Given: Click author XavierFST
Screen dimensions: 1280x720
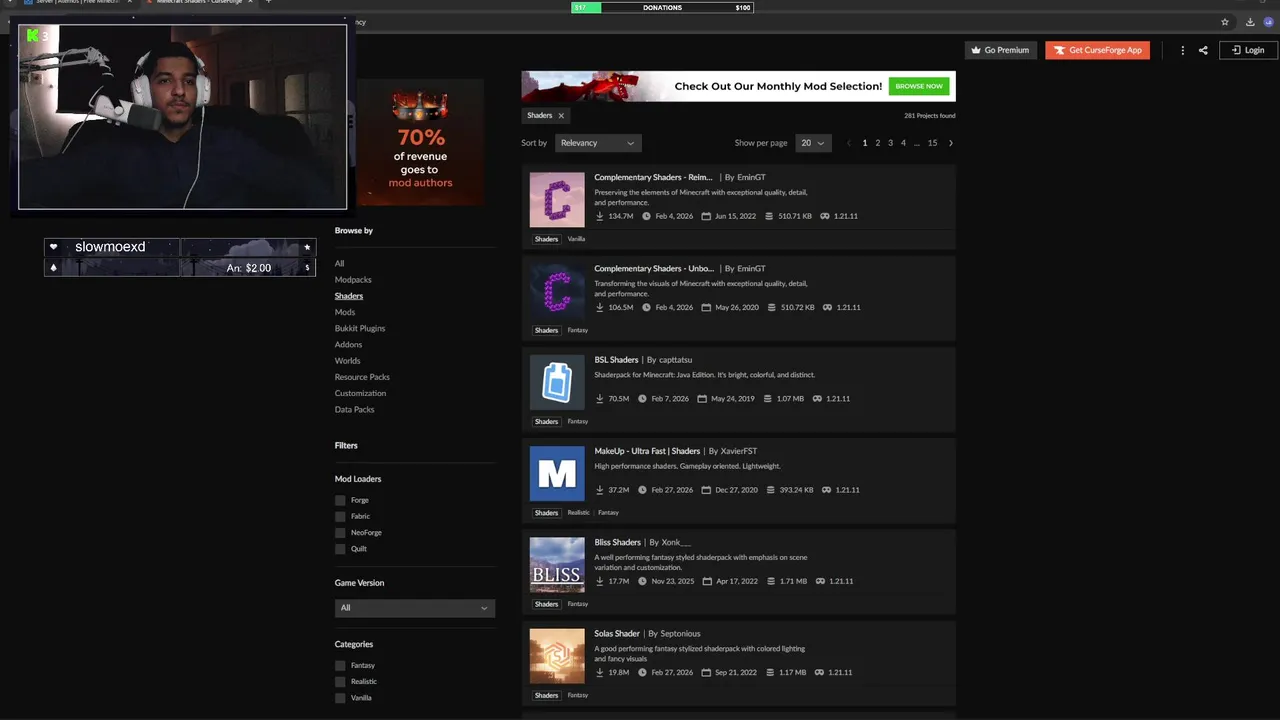Looking at the screenshot, I should tap(739, 451).
